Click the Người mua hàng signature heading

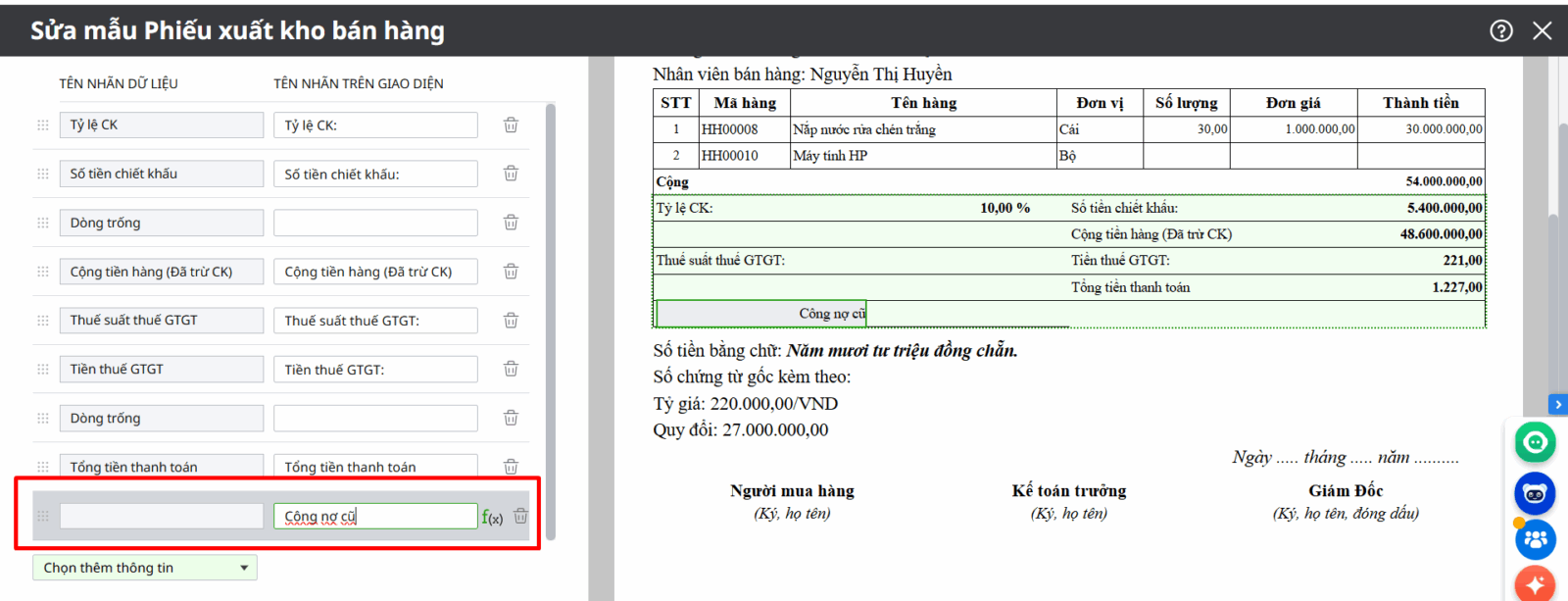tap(792, 490)
